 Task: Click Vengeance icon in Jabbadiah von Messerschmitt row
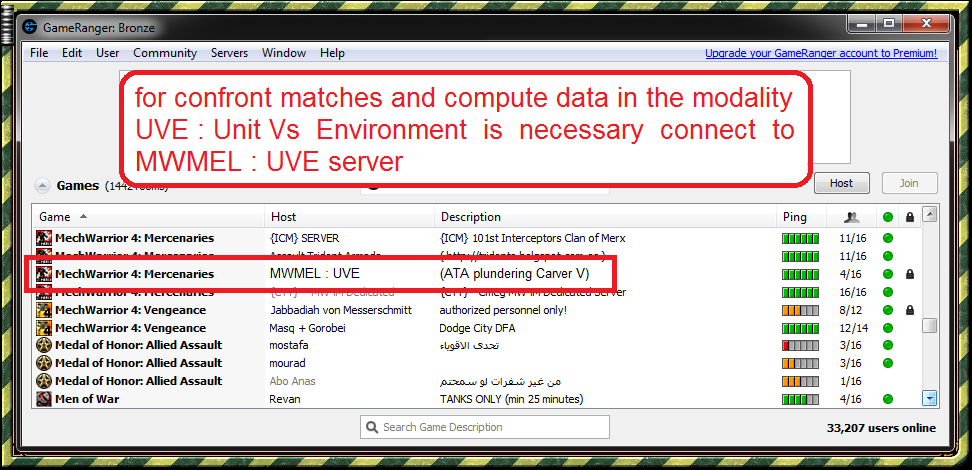(43, 309)
